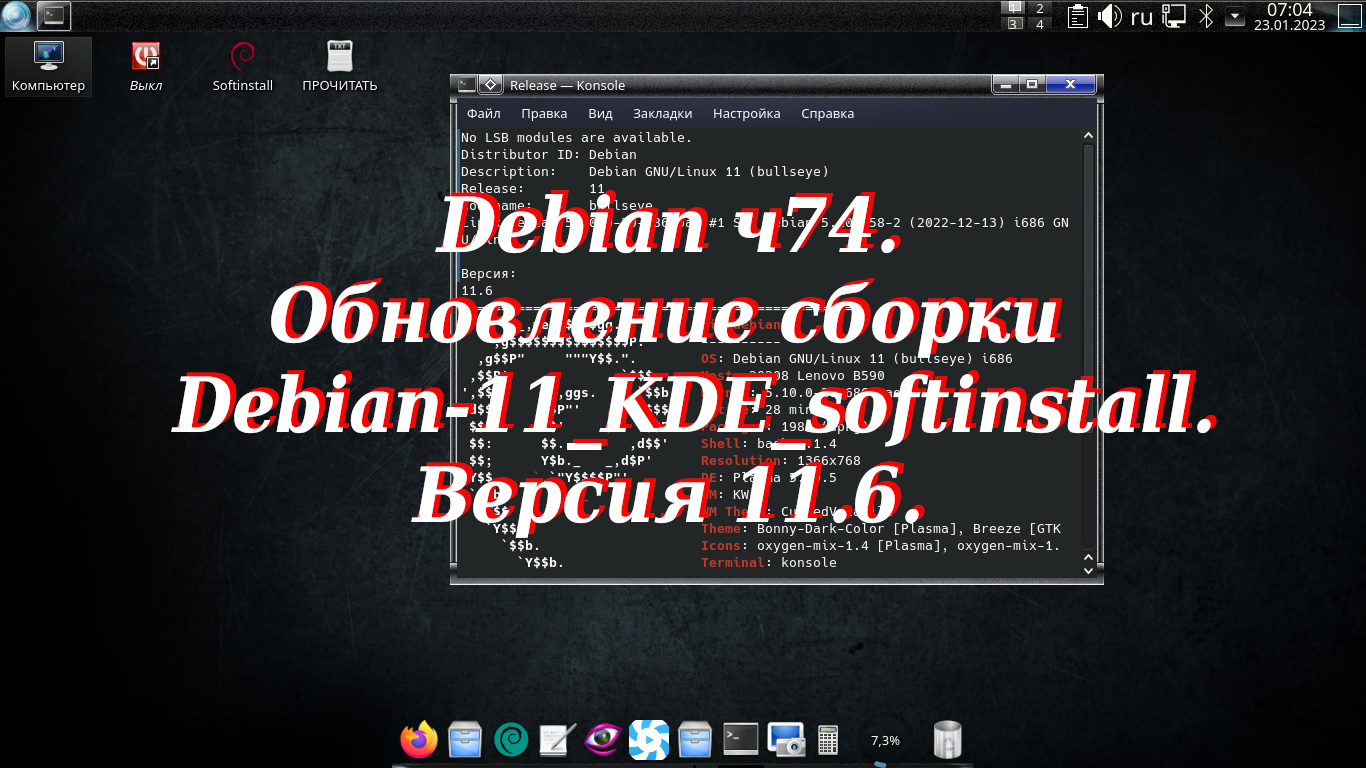Launch the blue media player dock icon

click(649, 740)
